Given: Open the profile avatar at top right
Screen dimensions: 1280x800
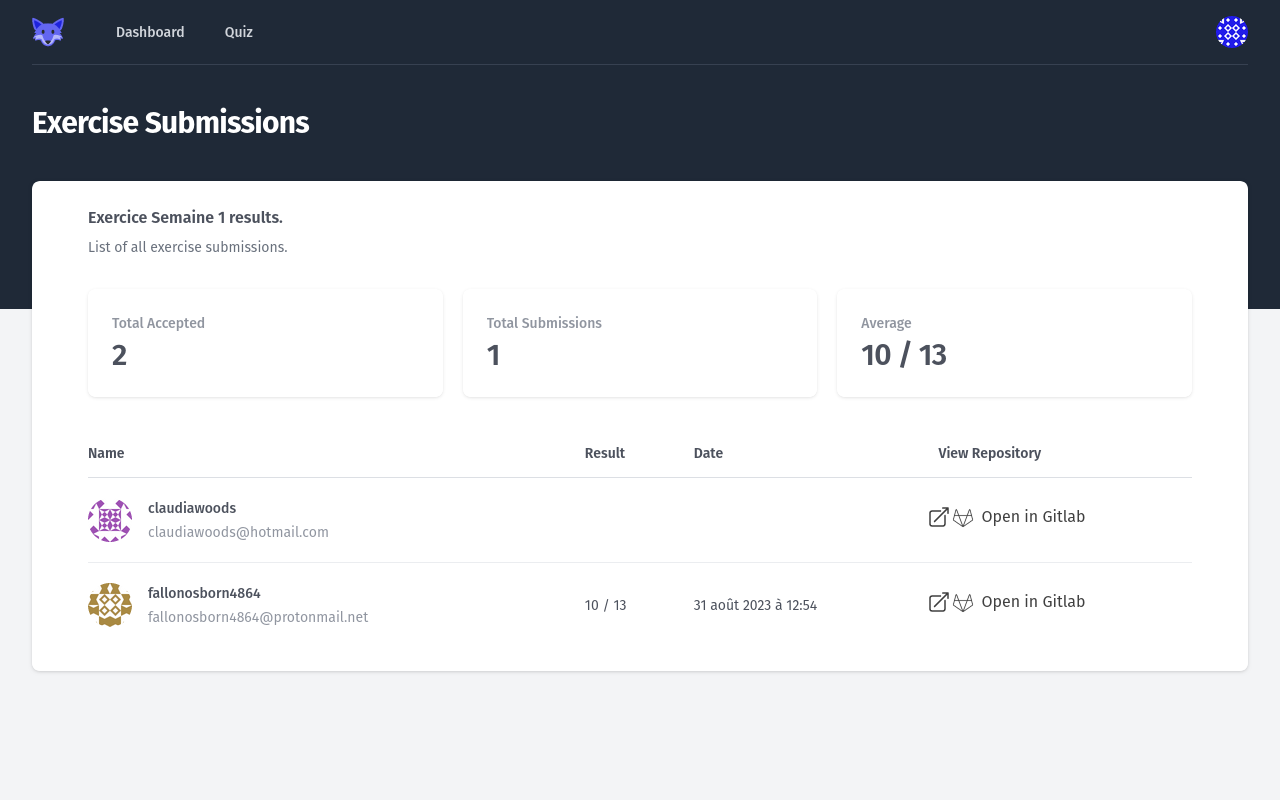Looking at the screenshot, I should (x=1232, y=31).
